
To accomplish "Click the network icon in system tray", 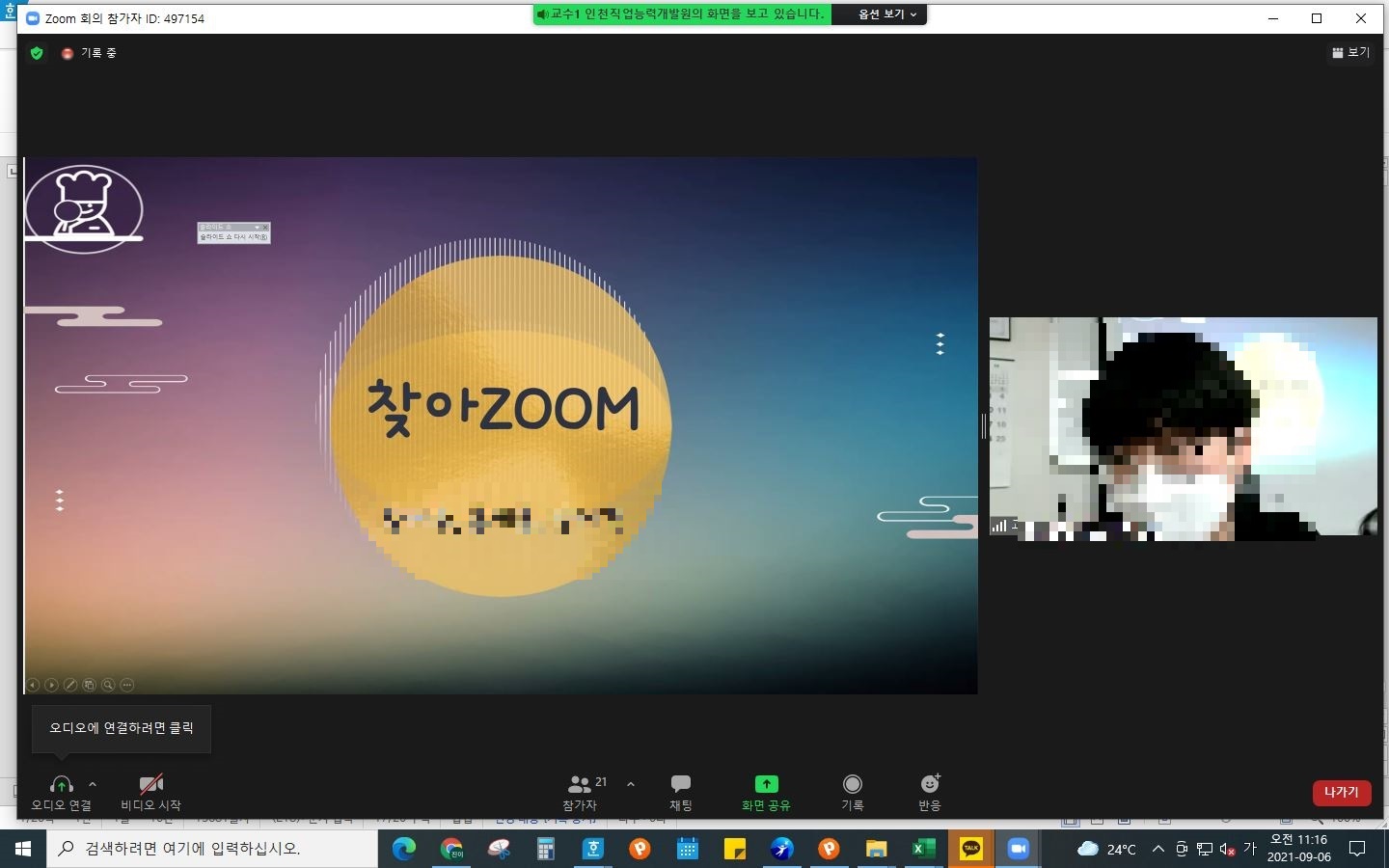I will 1205,849.
